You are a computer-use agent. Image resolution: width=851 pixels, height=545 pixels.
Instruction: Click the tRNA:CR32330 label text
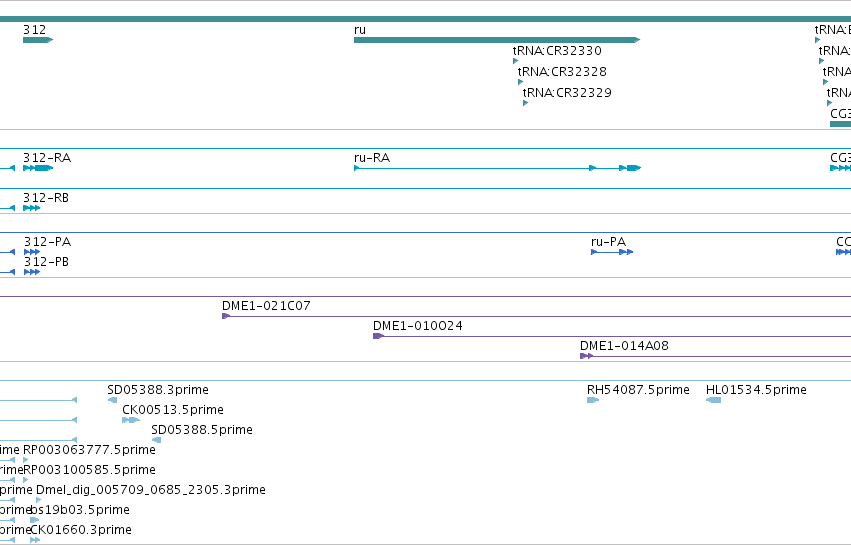coord(557,51)
